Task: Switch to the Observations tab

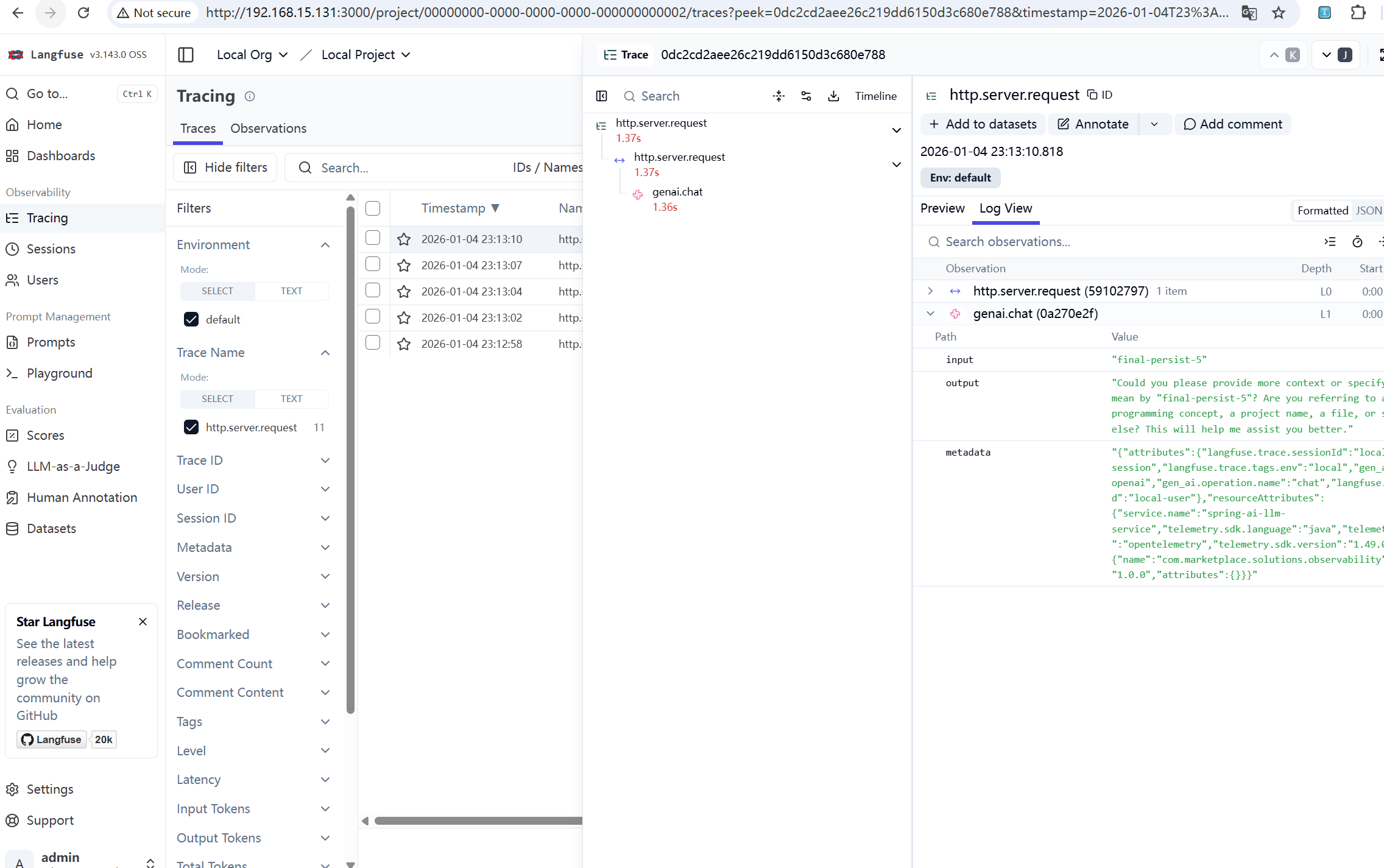Action: (x=268, y=128)
